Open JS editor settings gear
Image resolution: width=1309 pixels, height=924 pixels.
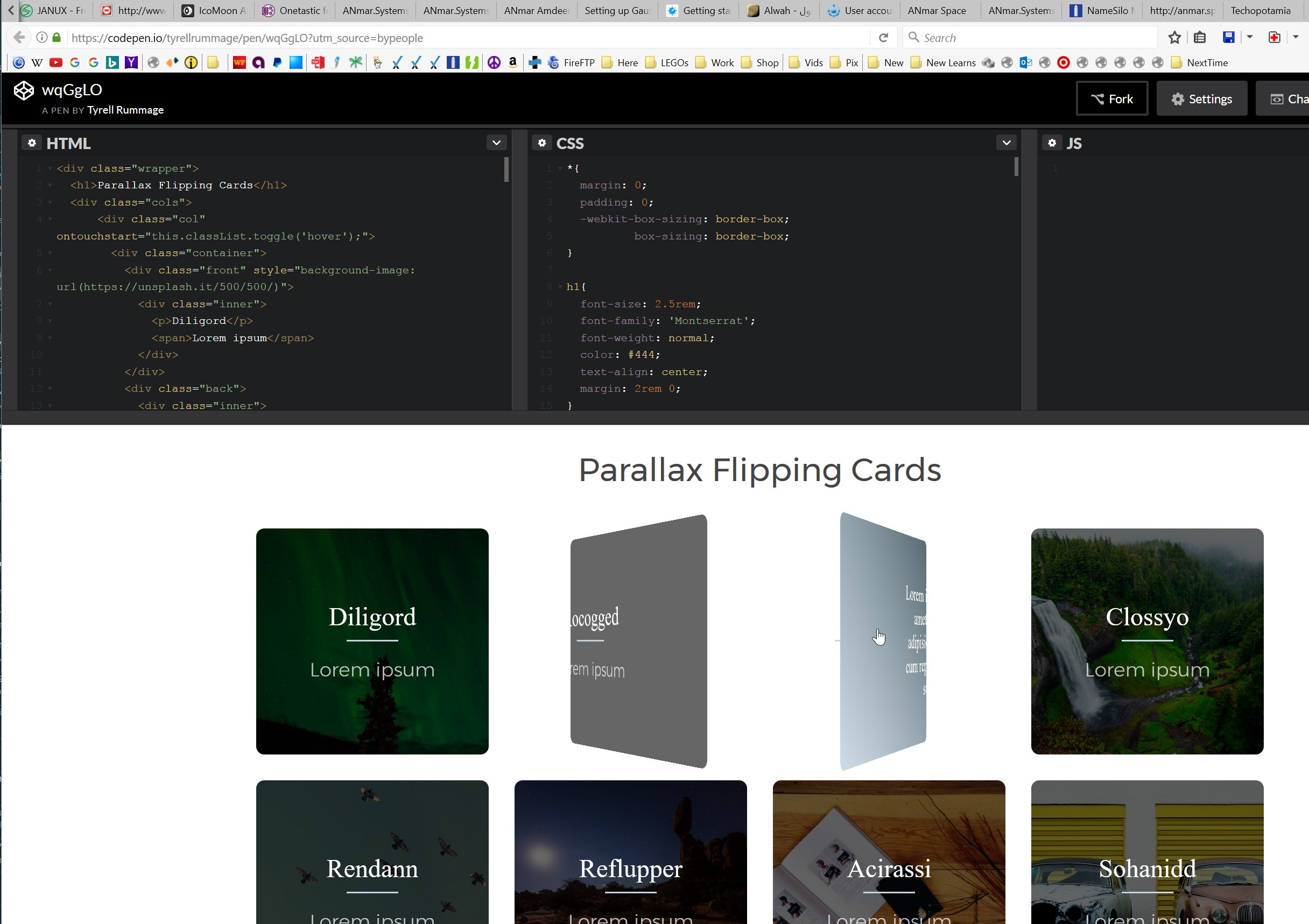tap(1052, 143)
